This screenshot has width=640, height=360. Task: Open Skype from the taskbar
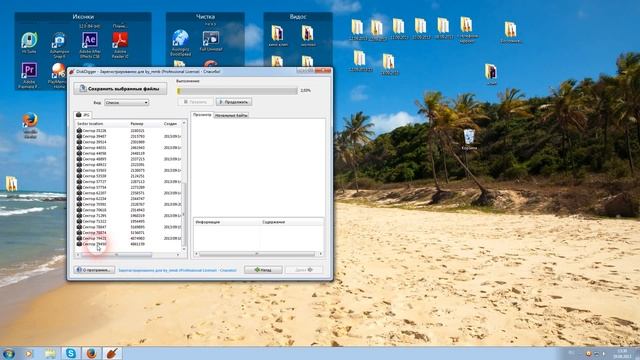pos(71,353)
